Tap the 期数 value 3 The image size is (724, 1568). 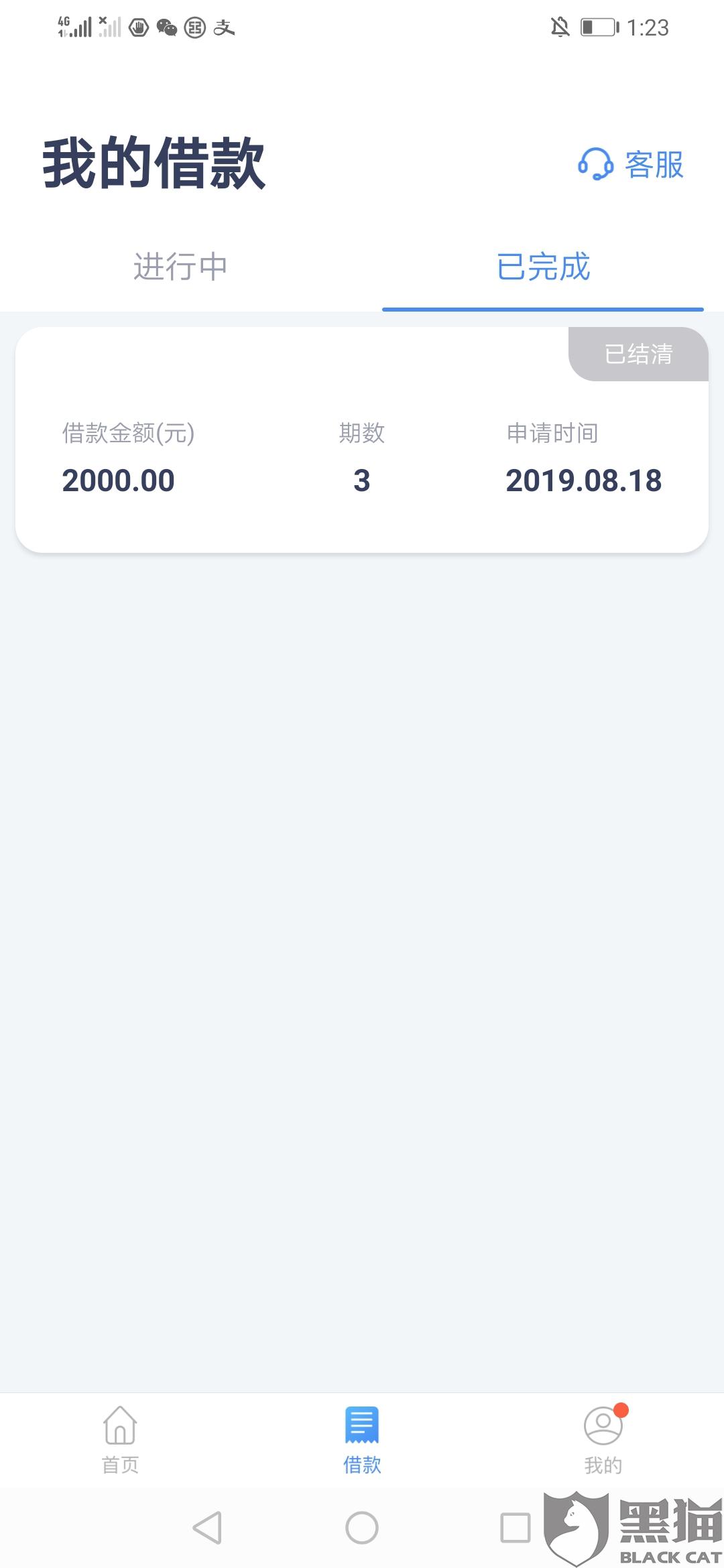coord(362,480)
